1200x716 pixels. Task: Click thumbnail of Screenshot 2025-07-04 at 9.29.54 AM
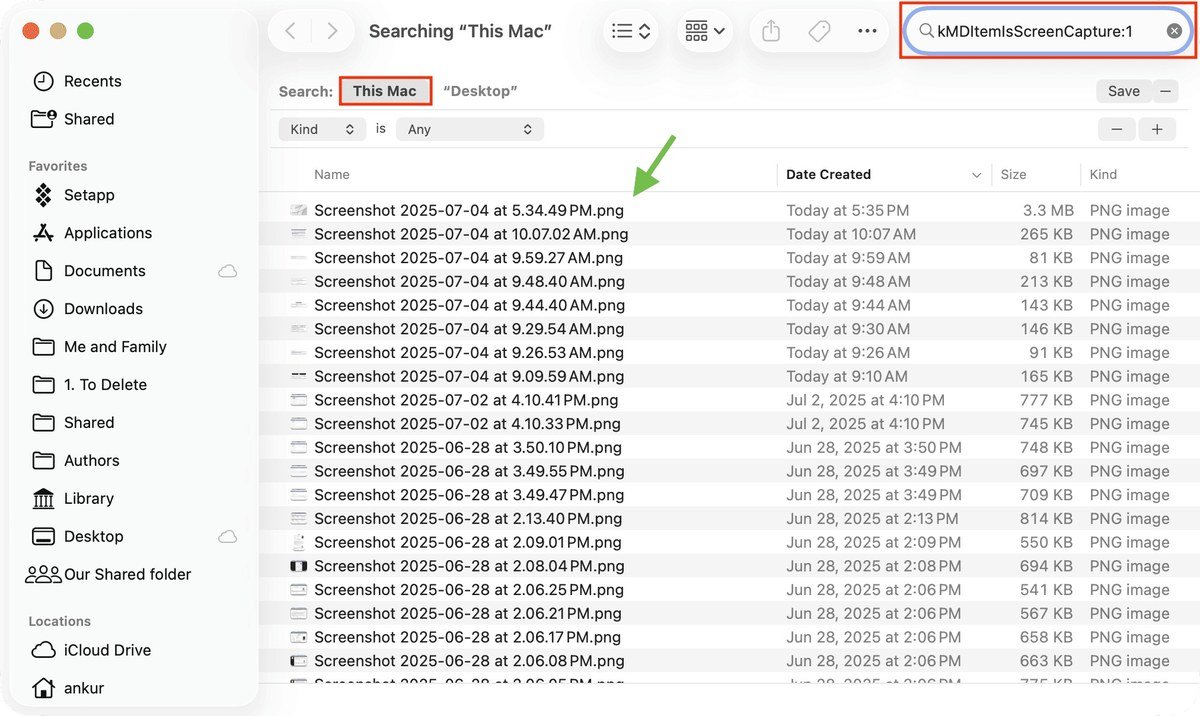[298, 329]
